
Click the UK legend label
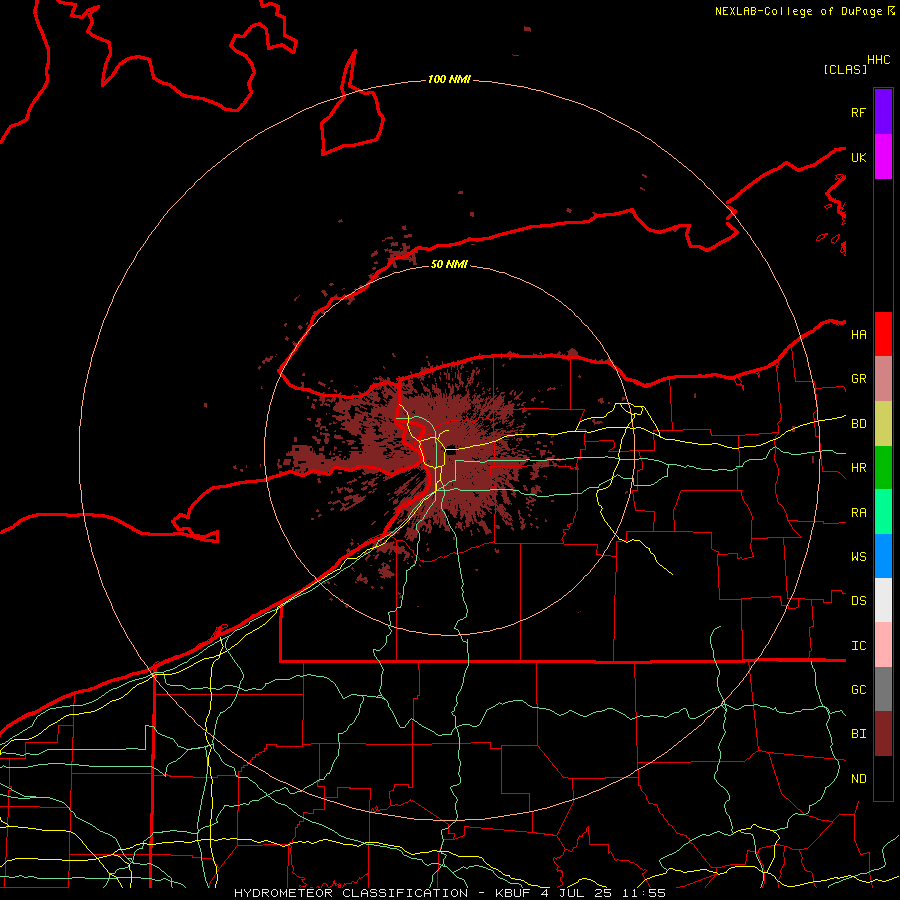(x=858, y=158)
